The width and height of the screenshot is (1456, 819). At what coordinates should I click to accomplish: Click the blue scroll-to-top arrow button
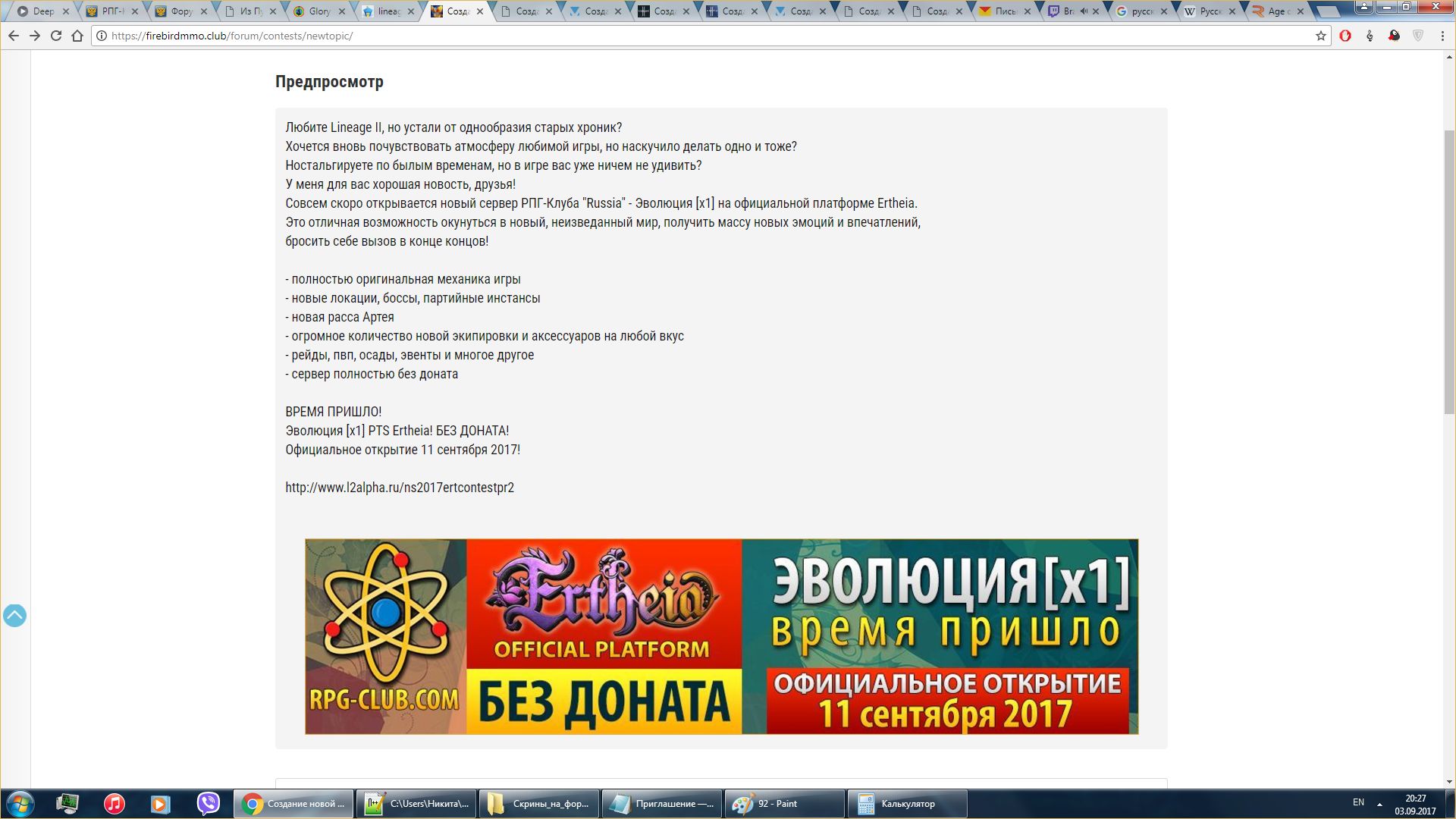(14, 615)
